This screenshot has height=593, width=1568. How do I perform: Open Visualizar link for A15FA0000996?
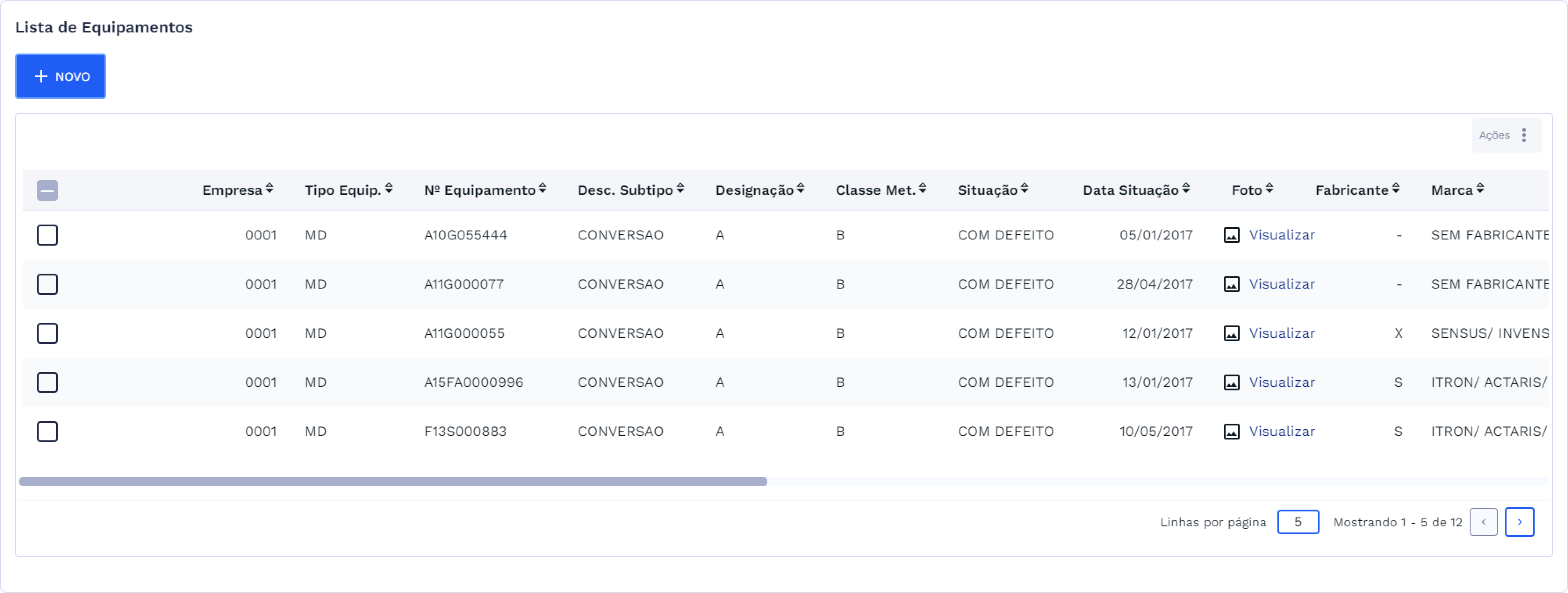[1281, 382]
